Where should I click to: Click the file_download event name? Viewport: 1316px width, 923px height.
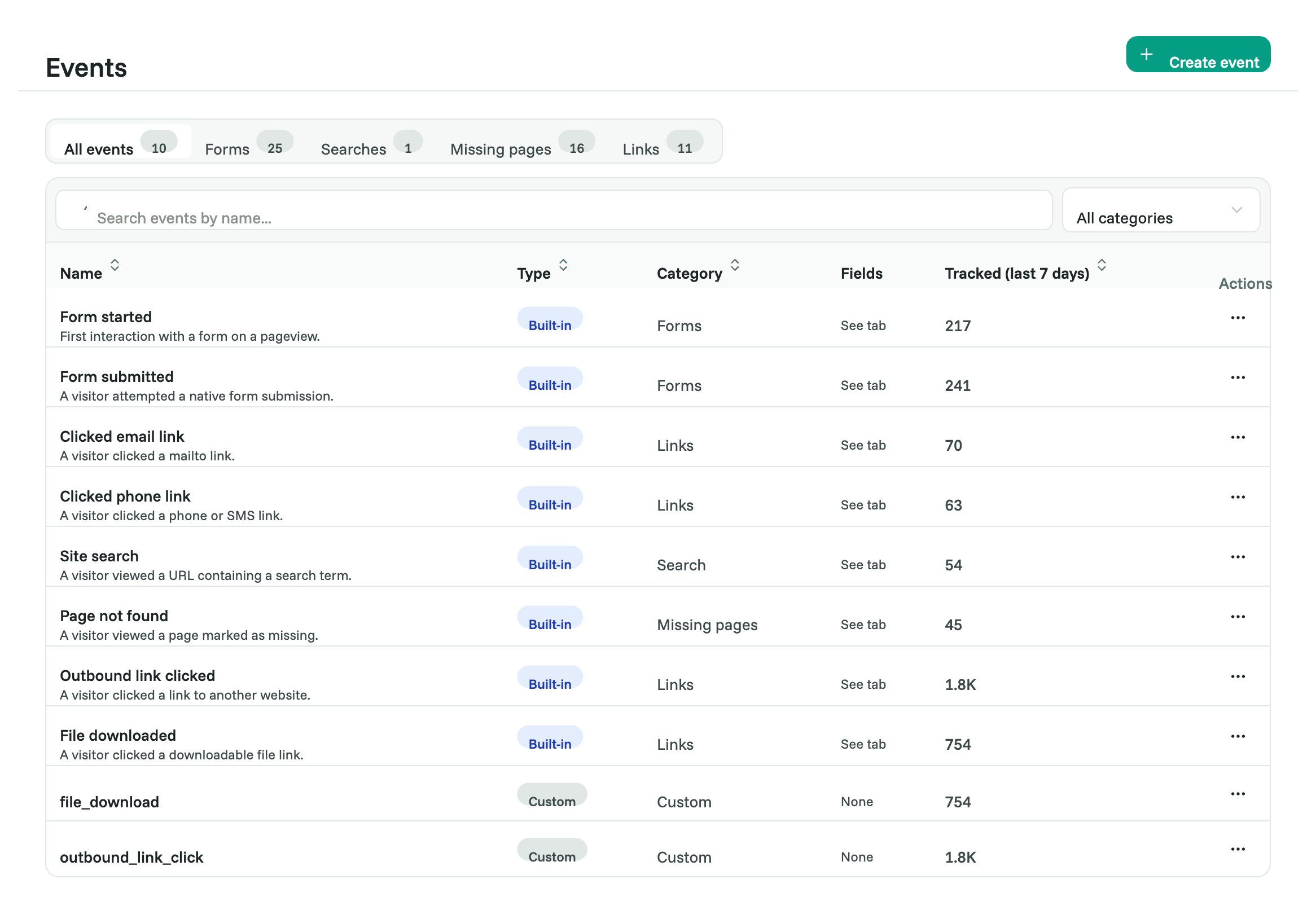[x=109, y=802]
